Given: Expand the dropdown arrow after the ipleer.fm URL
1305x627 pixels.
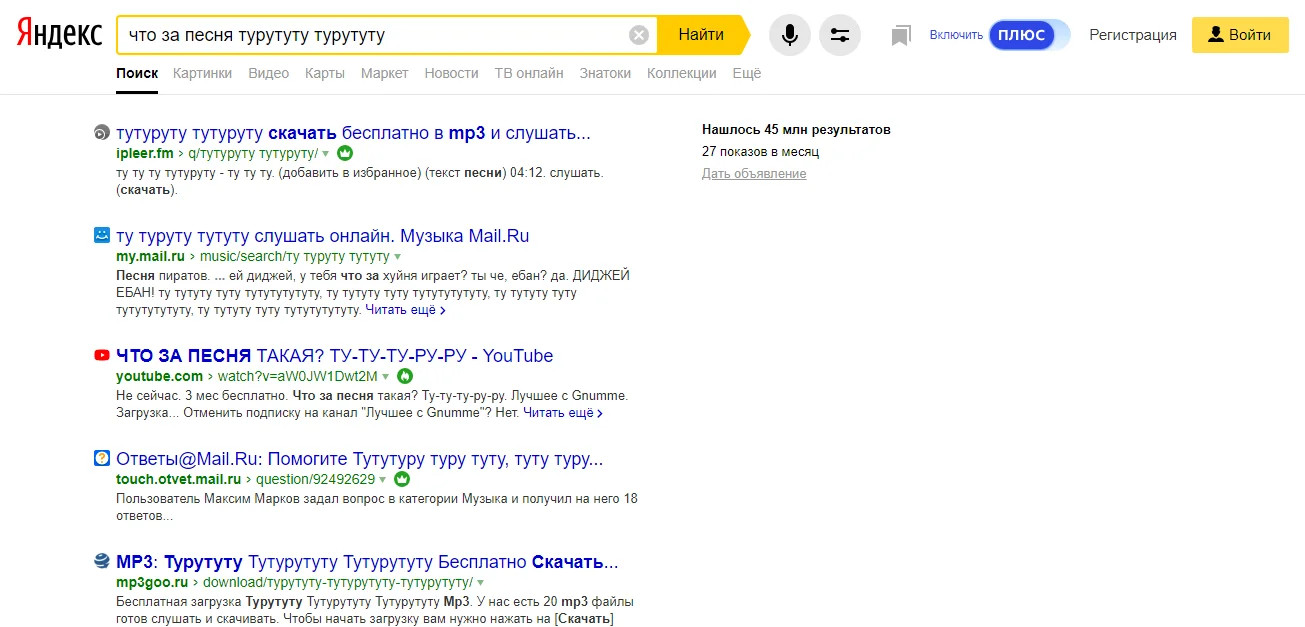Looking at the screenshot, I should (326, 154).
